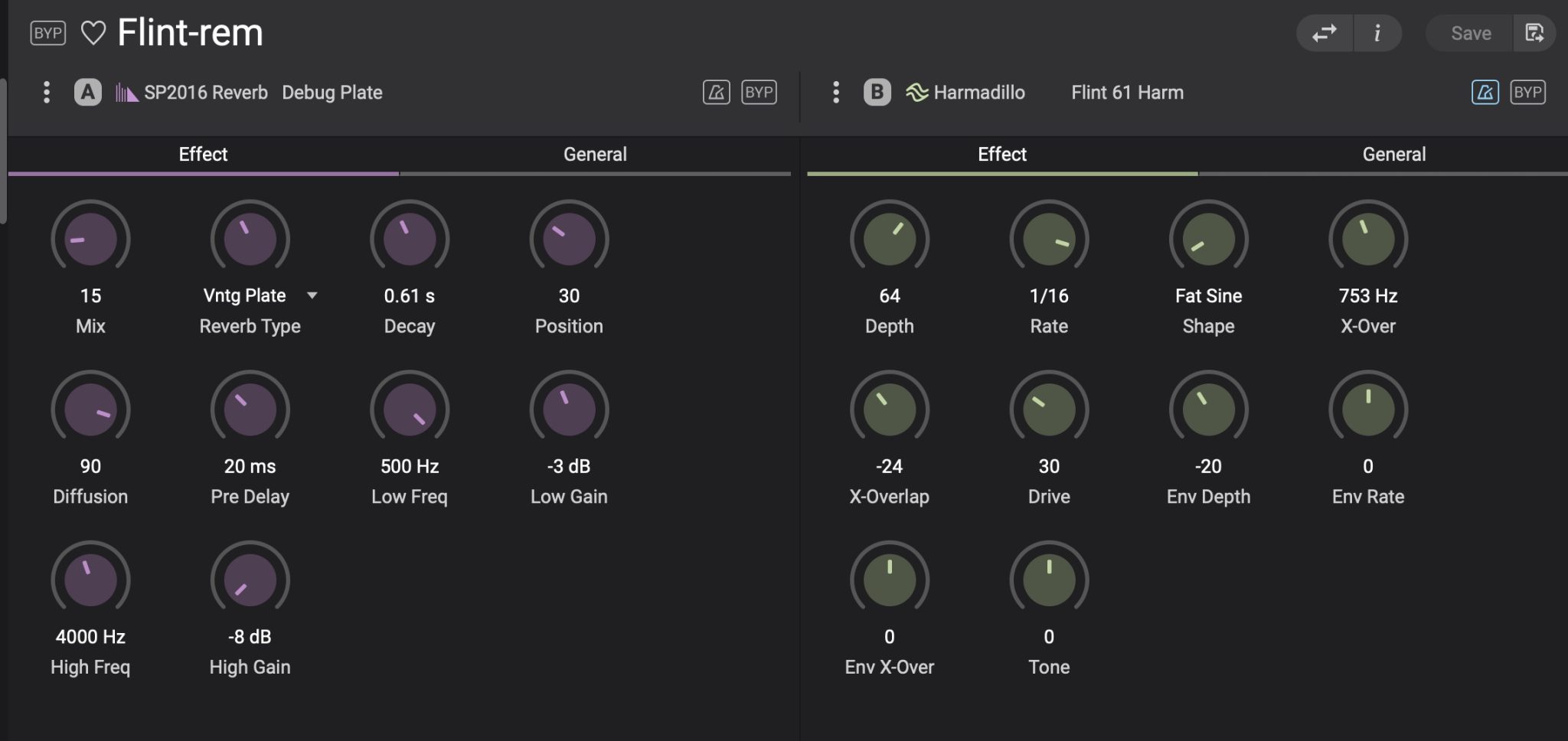Click the save-as icon next to Save
Screen dimensions: 1568x741
pyautogui.click(x=1534, y=33)
